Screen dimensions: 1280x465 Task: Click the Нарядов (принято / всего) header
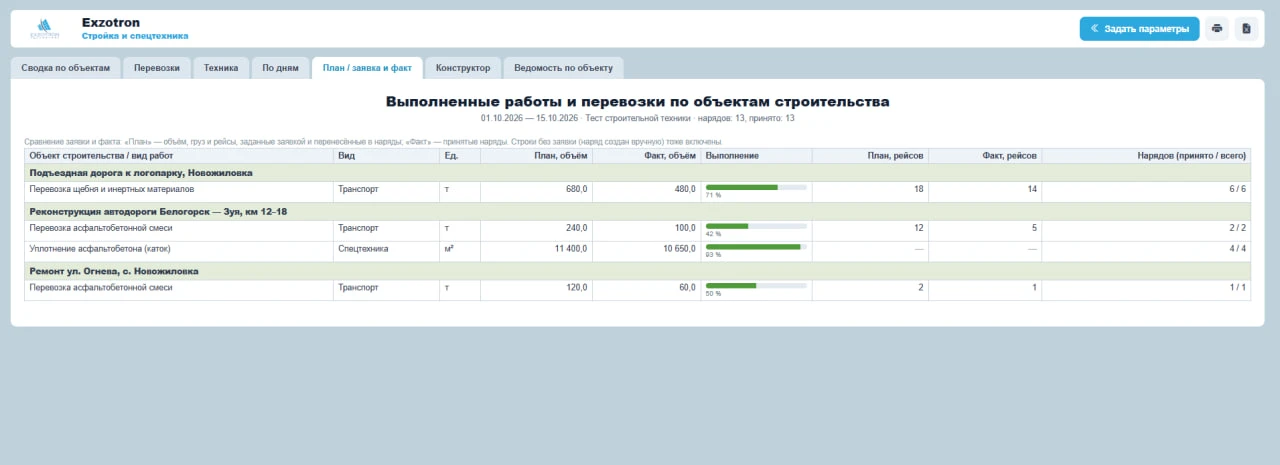point(1146,156)
